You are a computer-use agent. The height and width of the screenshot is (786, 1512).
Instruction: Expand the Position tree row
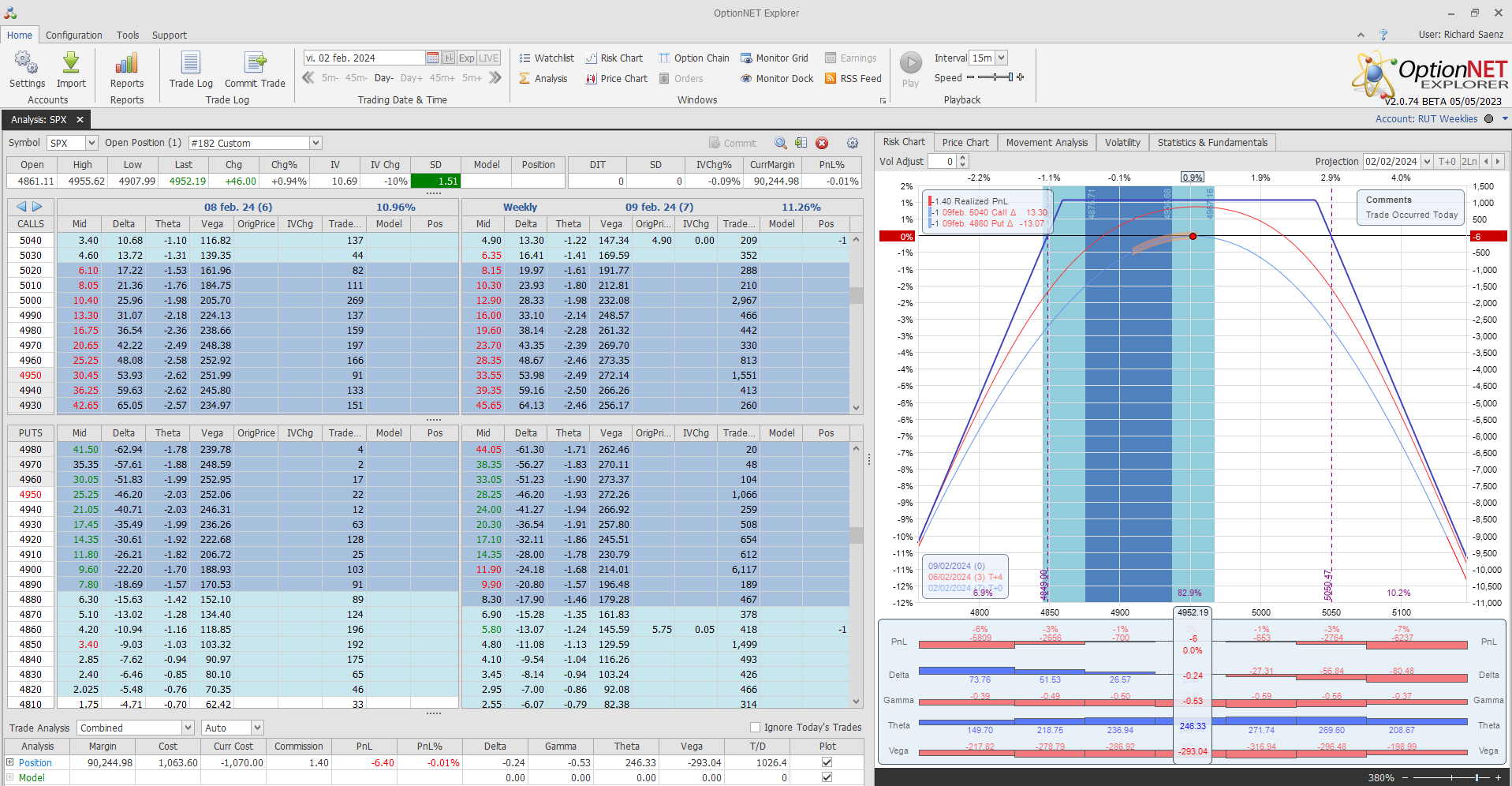[10, 762]
